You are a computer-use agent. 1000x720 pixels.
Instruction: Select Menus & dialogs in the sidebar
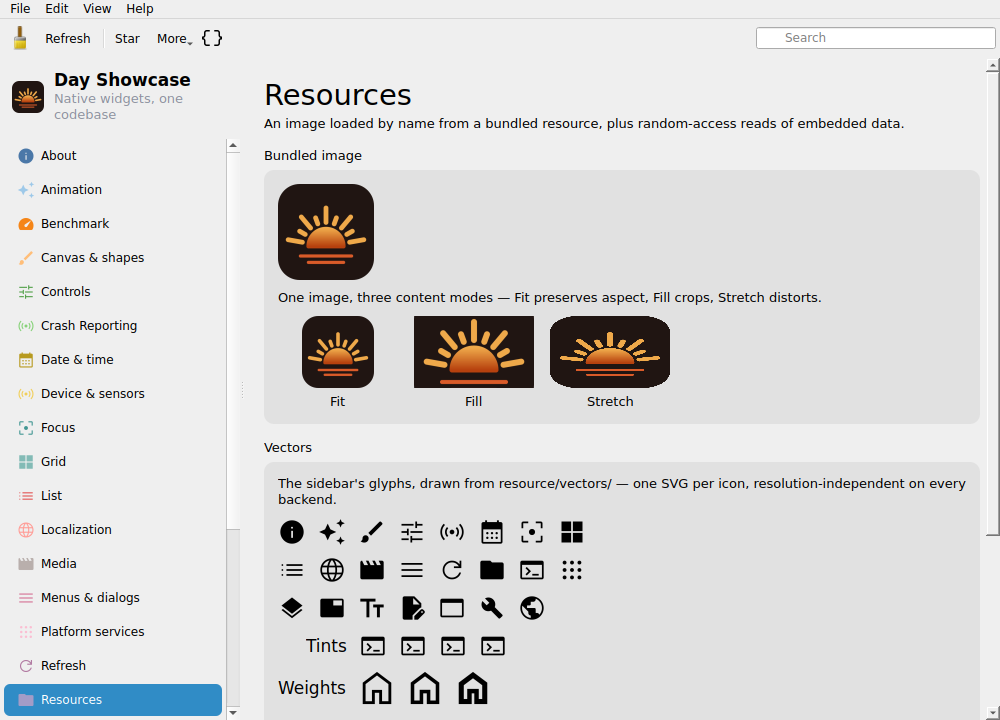(114, 598)
